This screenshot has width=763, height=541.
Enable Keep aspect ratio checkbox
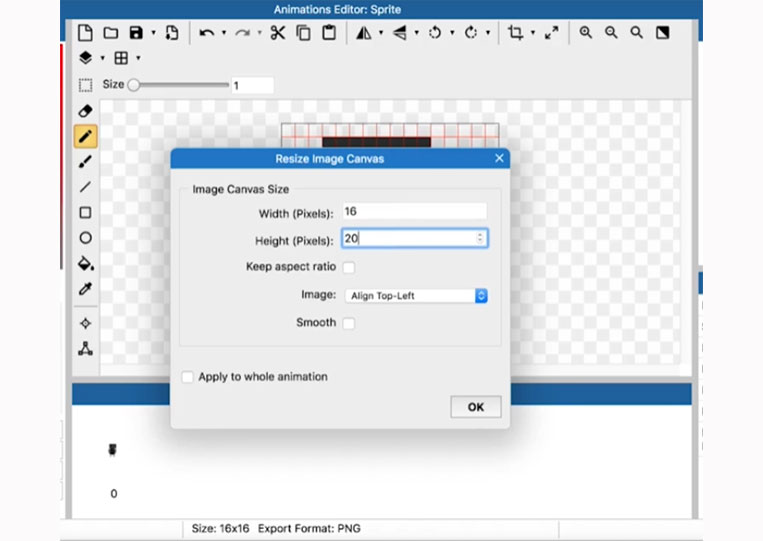[349, 268]
